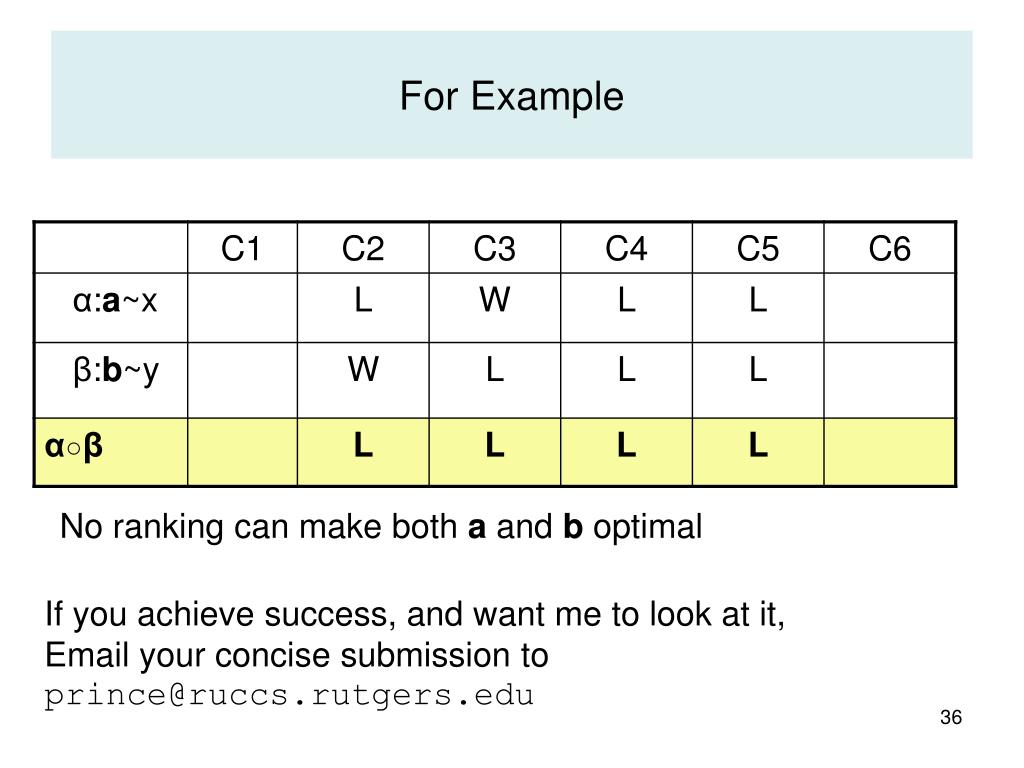1024x768 pixels.
Task: Select the C3 column header
Action: coord(494,249)
